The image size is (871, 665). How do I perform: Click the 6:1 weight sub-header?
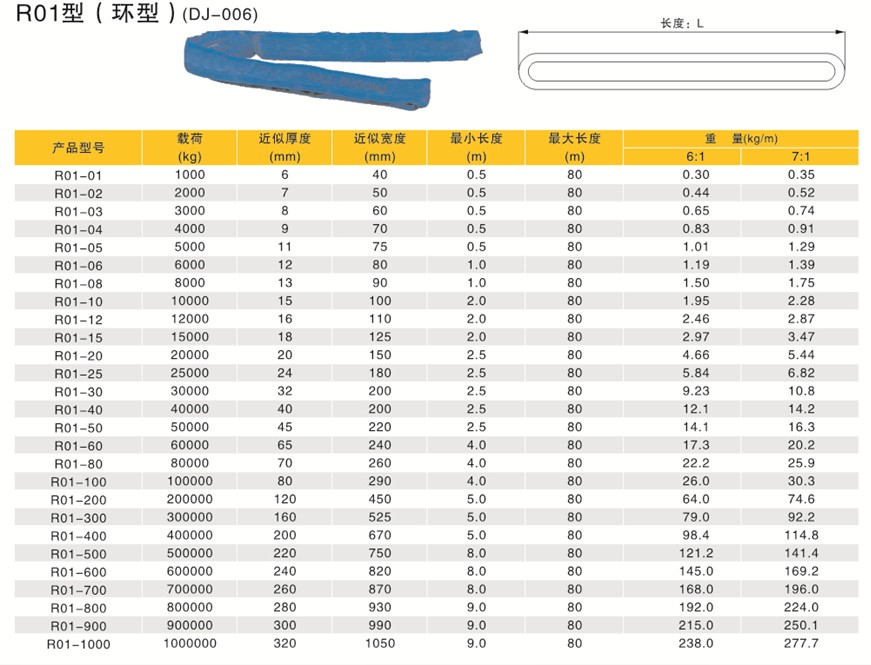(695, 157)
